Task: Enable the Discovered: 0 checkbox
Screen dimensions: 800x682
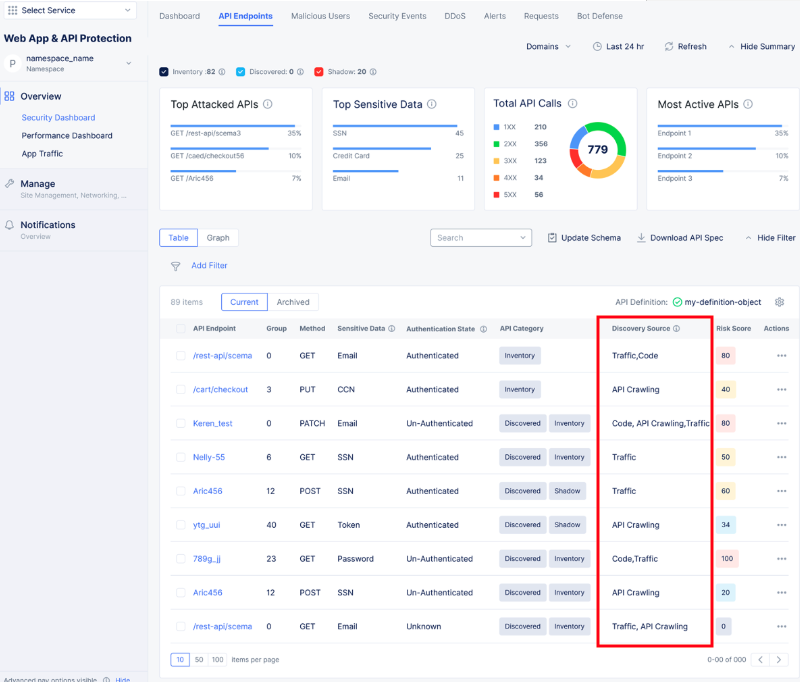Action: [239, 71]
